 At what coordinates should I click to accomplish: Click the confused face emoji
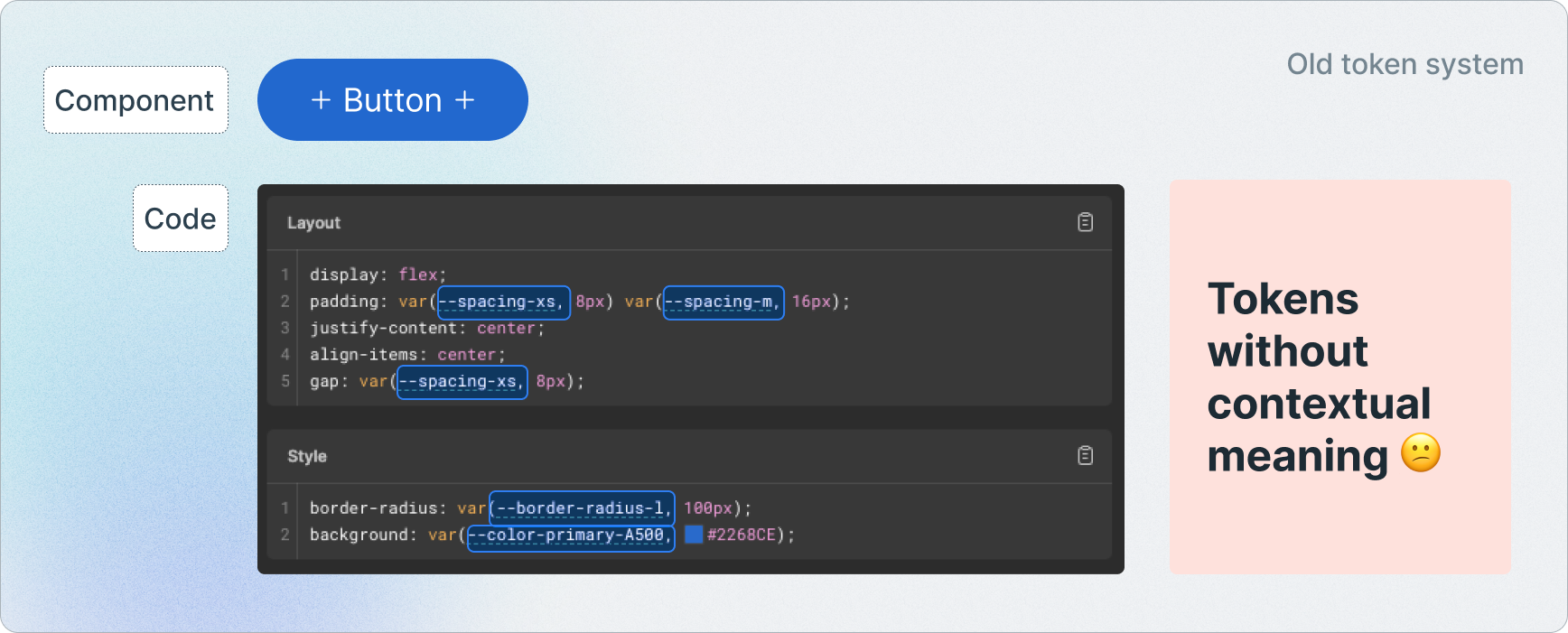pyautogui.click(x=1421, y=453)
